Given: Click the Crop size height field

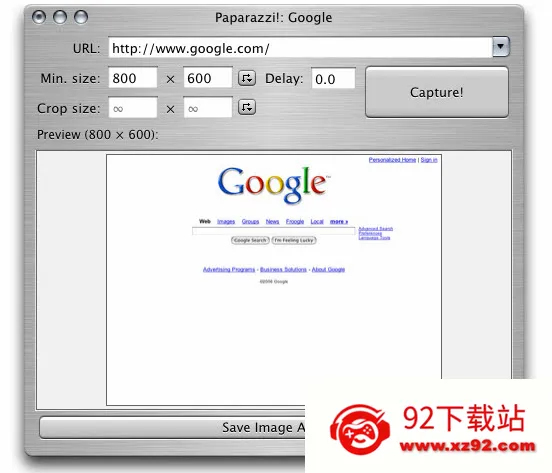Looking at the screenshot, I should (208, 108).
